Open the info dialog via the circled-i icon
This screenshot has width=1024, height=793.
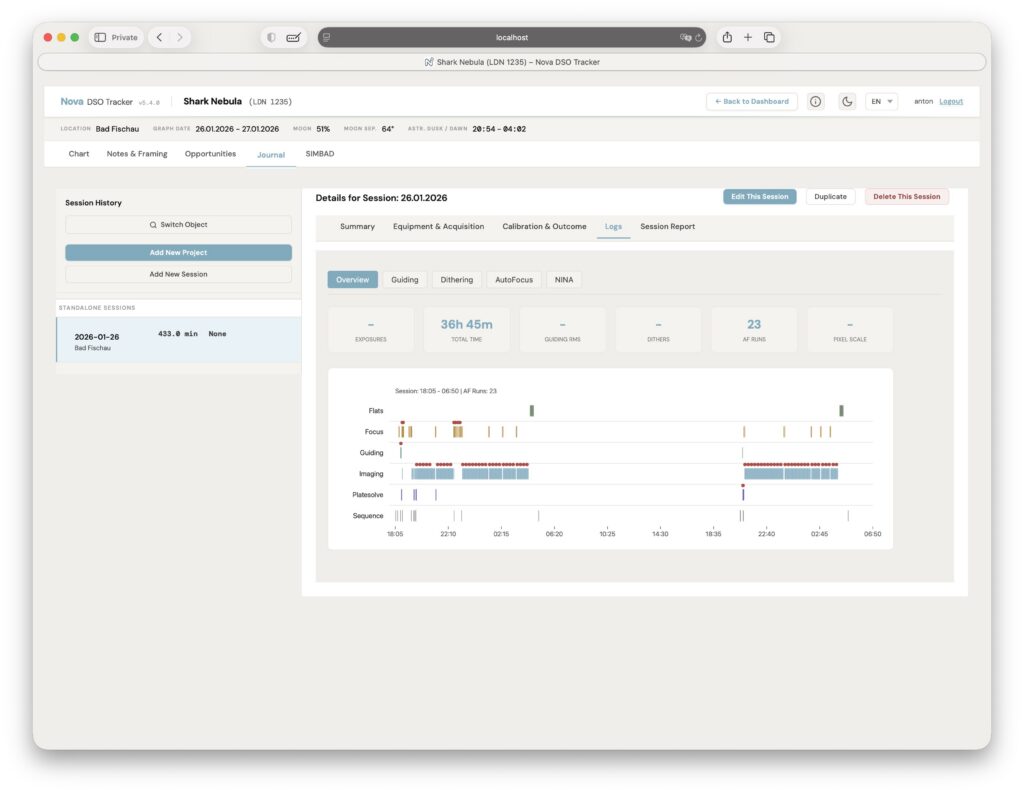click(x=816, y=101)
